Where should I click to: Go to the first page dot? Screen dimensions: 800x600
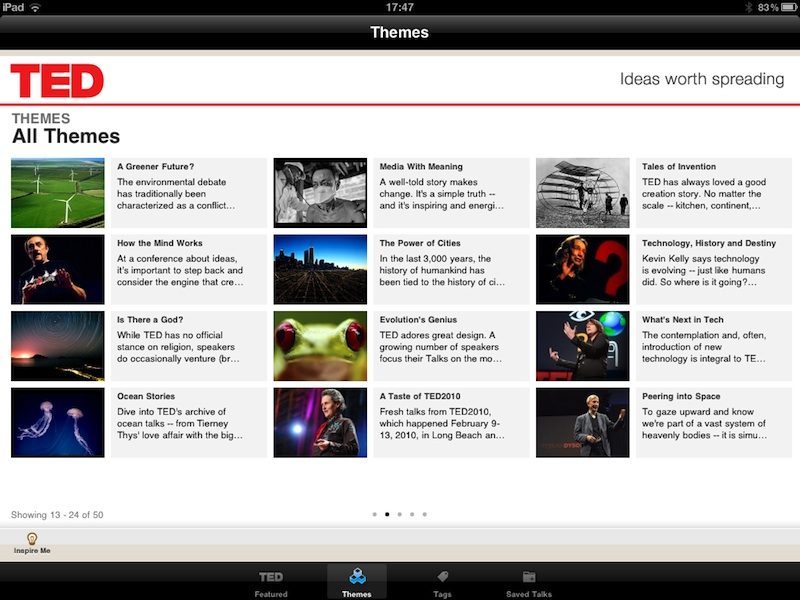(x=375, y=515)
